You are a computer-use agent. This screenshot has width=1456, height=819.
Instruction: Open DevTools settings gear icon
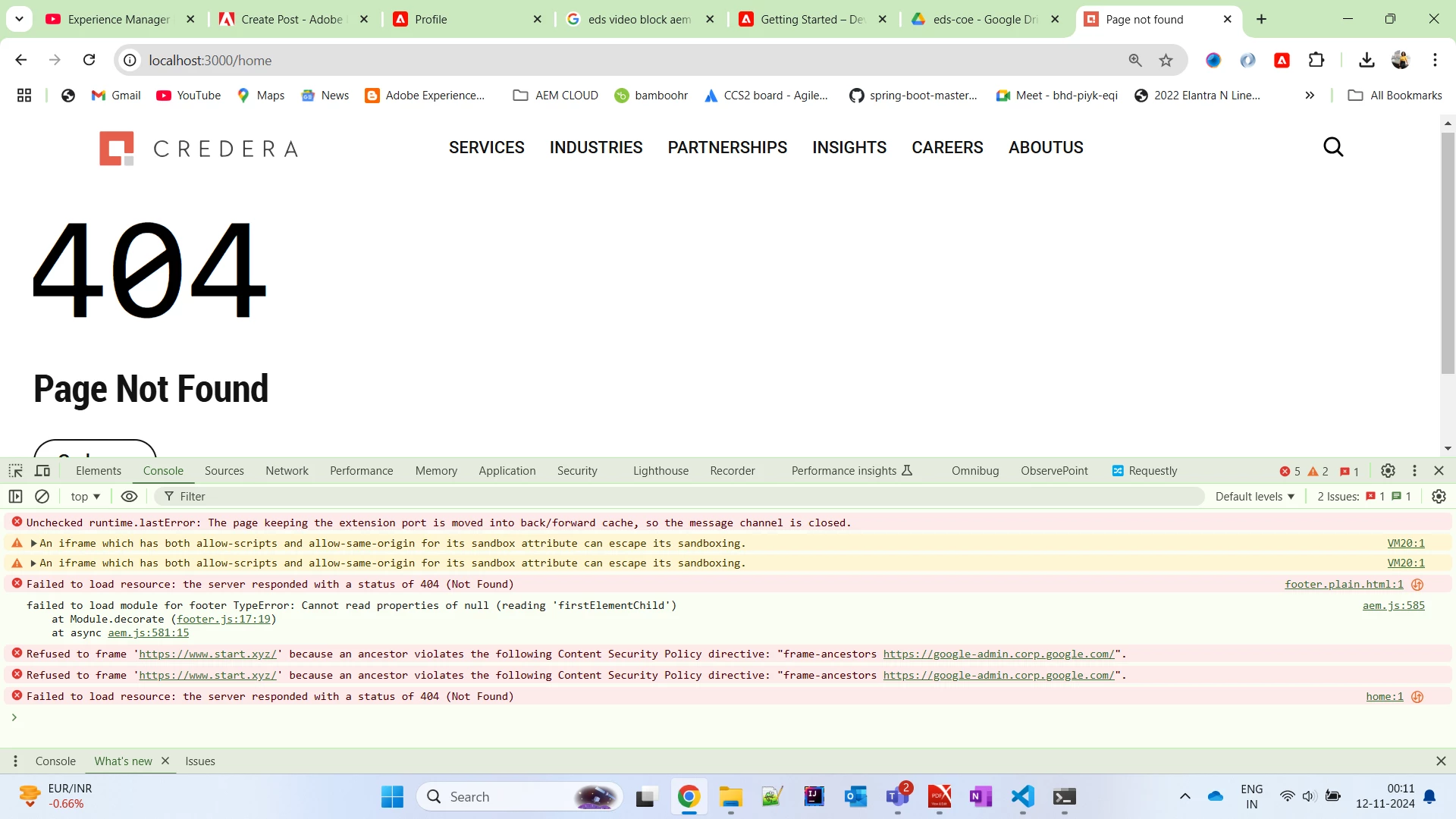click(1388, 471)
